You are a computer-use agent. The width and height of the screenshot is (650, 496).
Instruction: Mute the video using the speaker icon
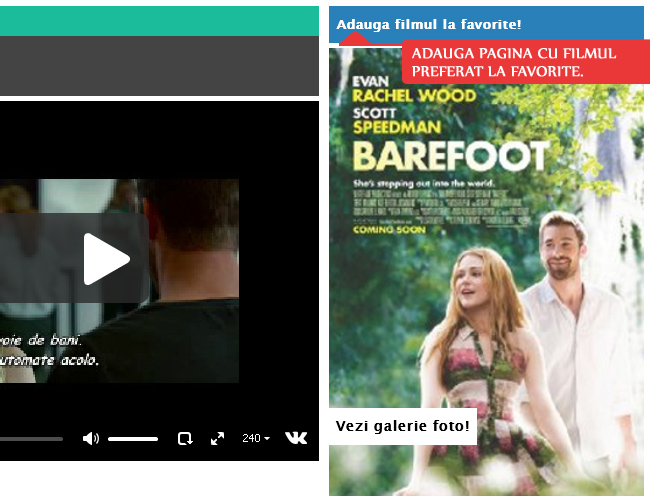point(91,438)
